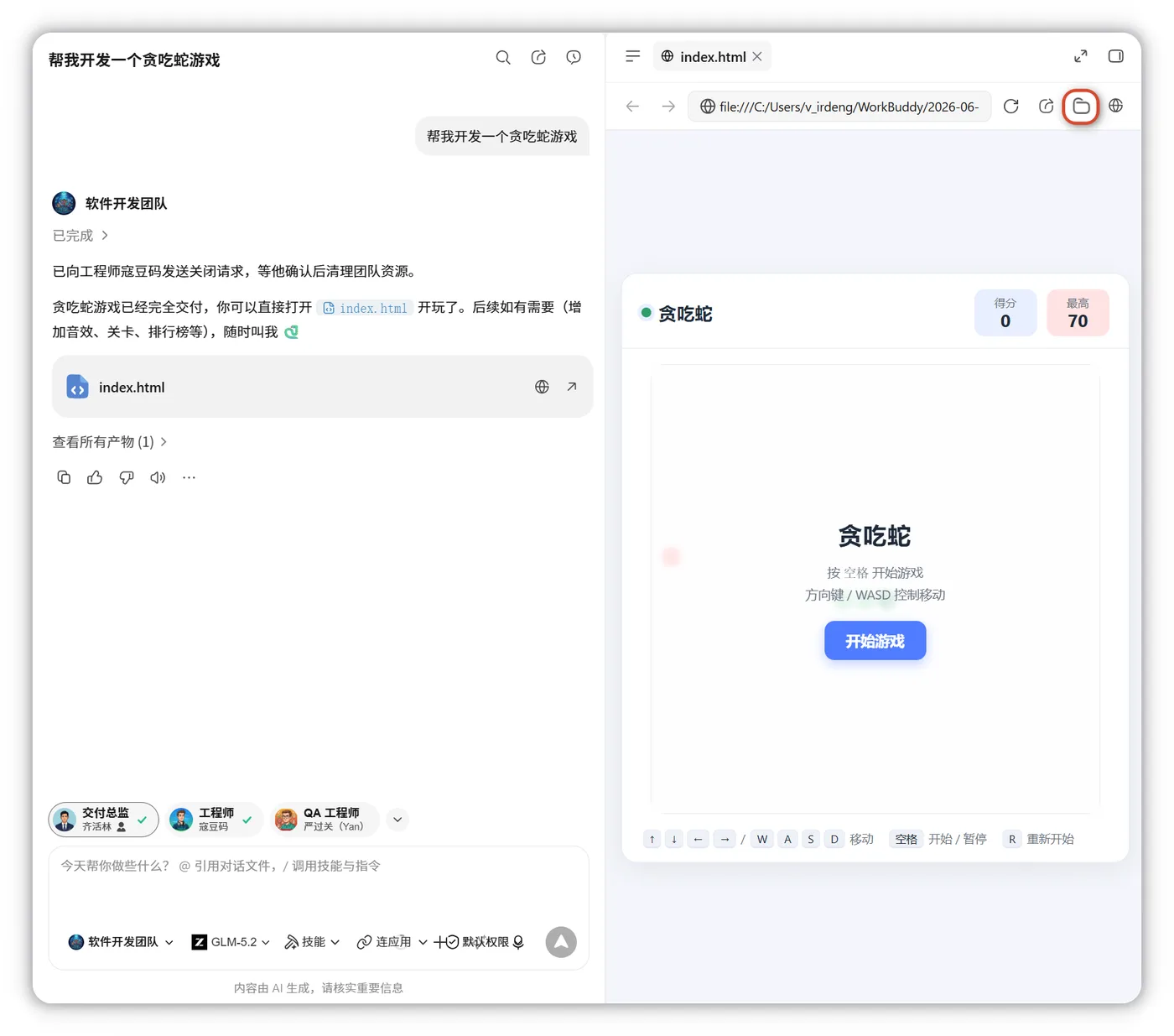Click the thumbs up icon
1174x1036 pixels.
pos(95,477)
